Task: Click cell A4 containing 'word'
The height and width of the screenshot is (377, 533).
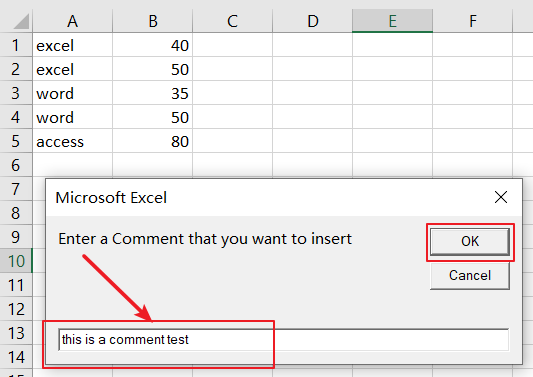Action: point(72,117)
